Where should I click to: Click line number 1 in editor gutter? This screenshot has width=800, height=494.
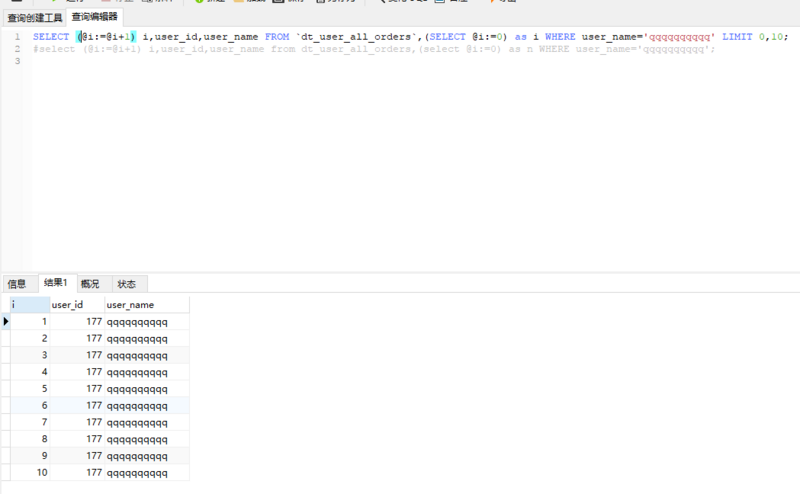17,37
